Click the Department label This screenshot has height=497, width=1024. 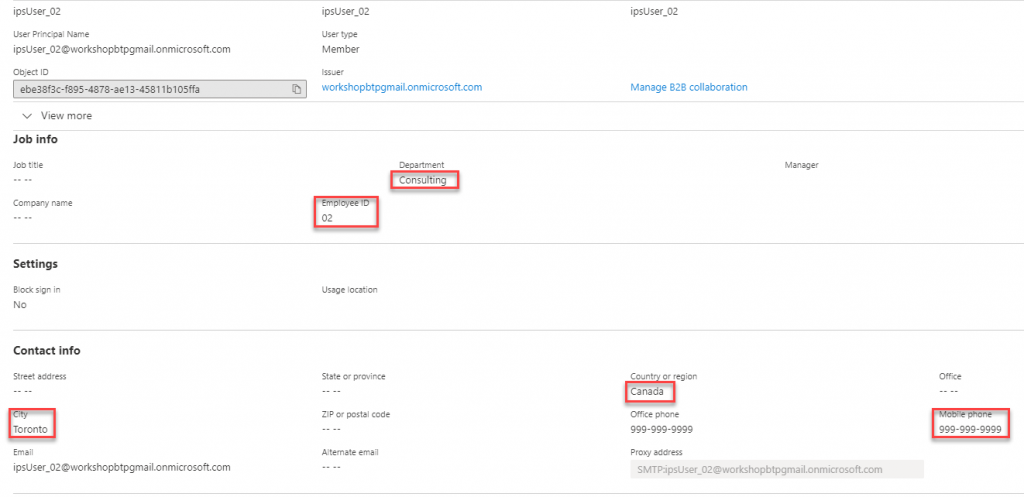pos(421,165)
